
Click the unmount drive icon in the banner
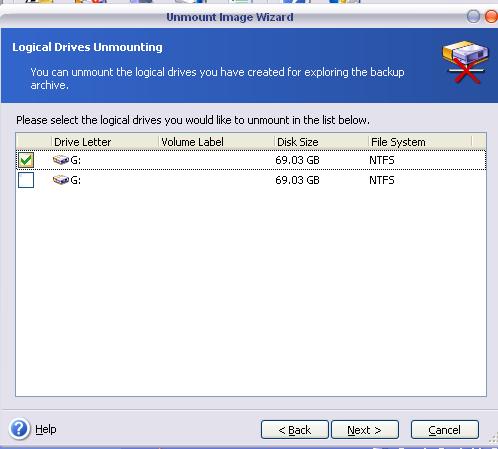tap(465, 62)
